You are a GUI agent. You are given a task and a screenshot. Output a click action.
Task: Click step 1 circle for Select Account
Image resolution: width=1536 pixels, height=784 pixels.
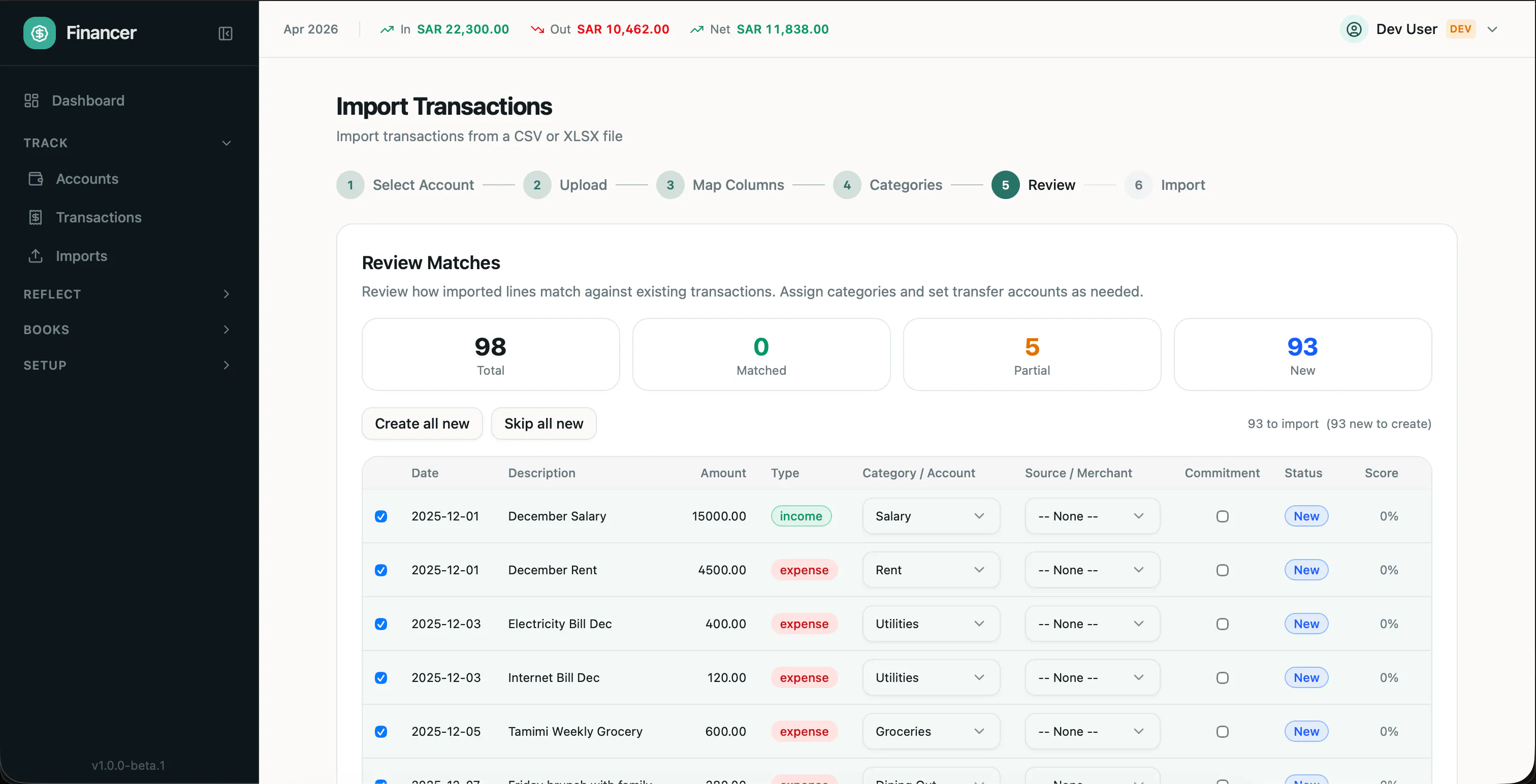350,185
